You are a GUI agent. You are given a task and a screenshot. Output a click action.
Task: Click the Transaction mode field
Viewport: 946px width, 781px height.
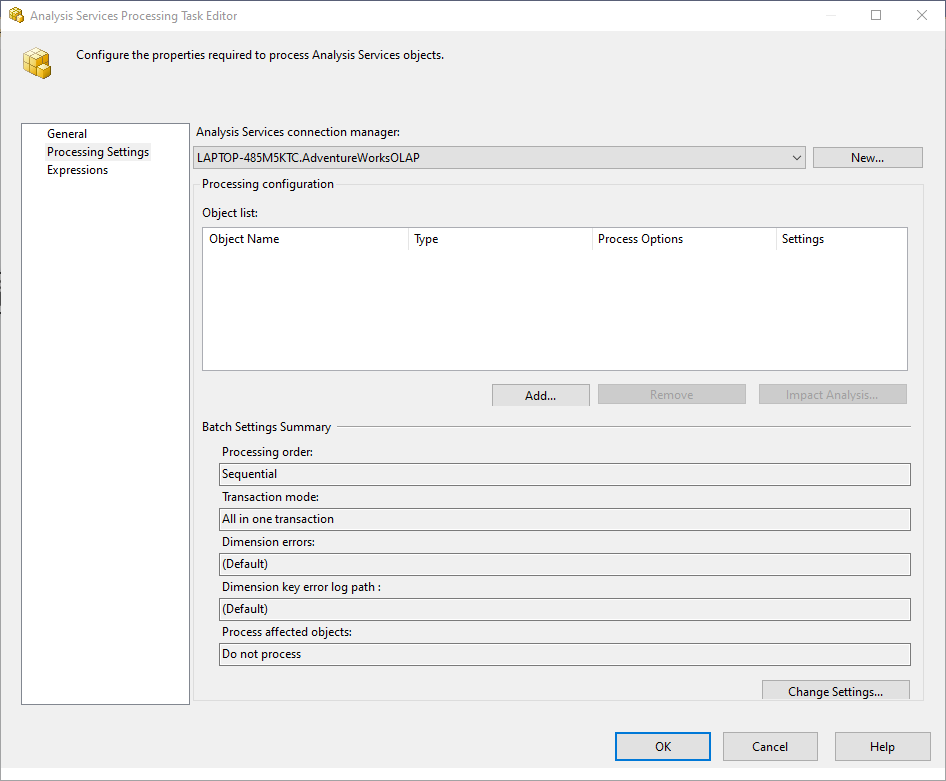tap(564, 519)
